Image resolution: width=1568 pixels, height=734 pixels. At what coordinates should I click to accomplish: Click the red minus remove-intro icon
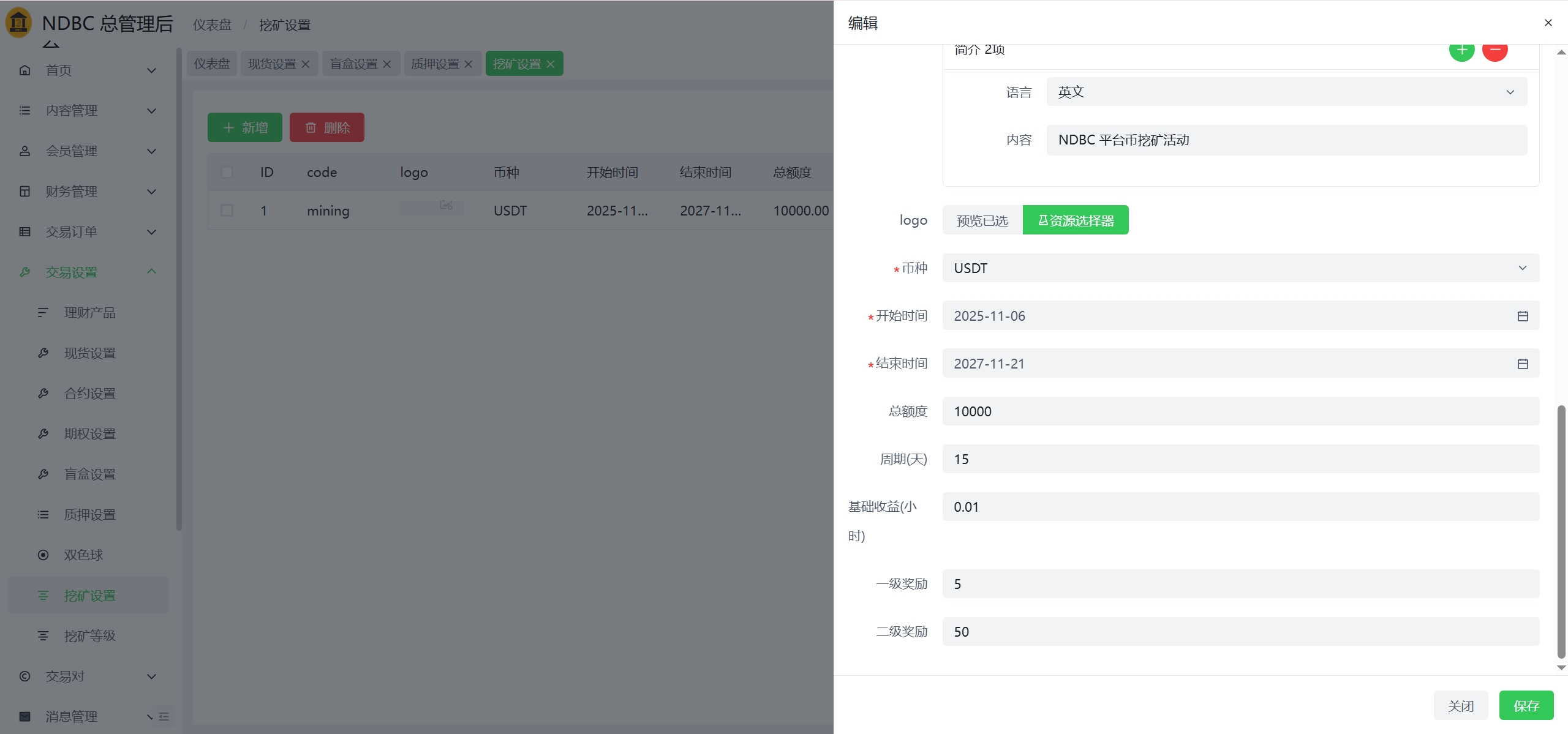(x=1494, y=51)
